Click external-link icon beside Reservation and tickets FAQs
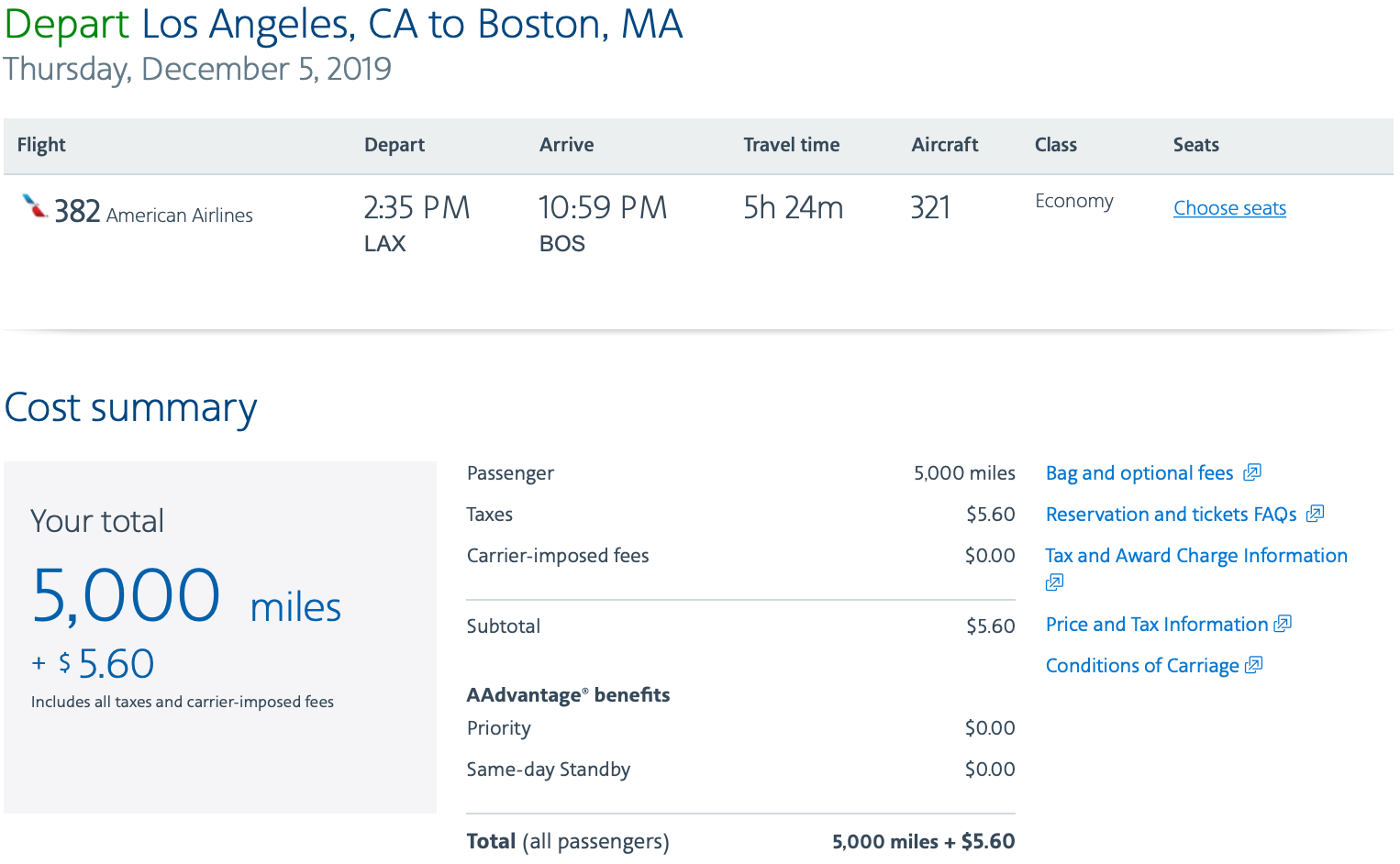1400x864 pixels. [1315, 514]
